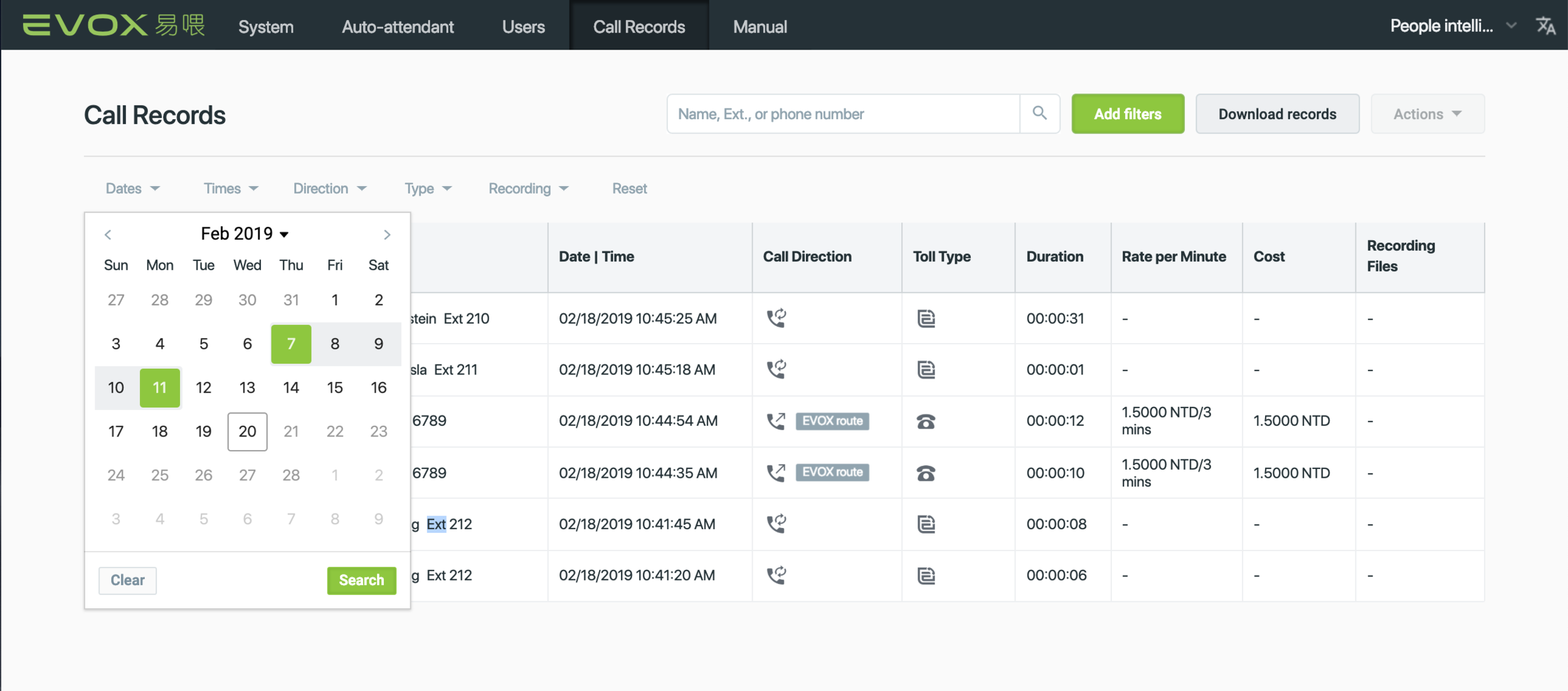Click telephone toll icon in 10:44:35 row
Viewport: 1568px width, 691px height.
pos(926,473)
